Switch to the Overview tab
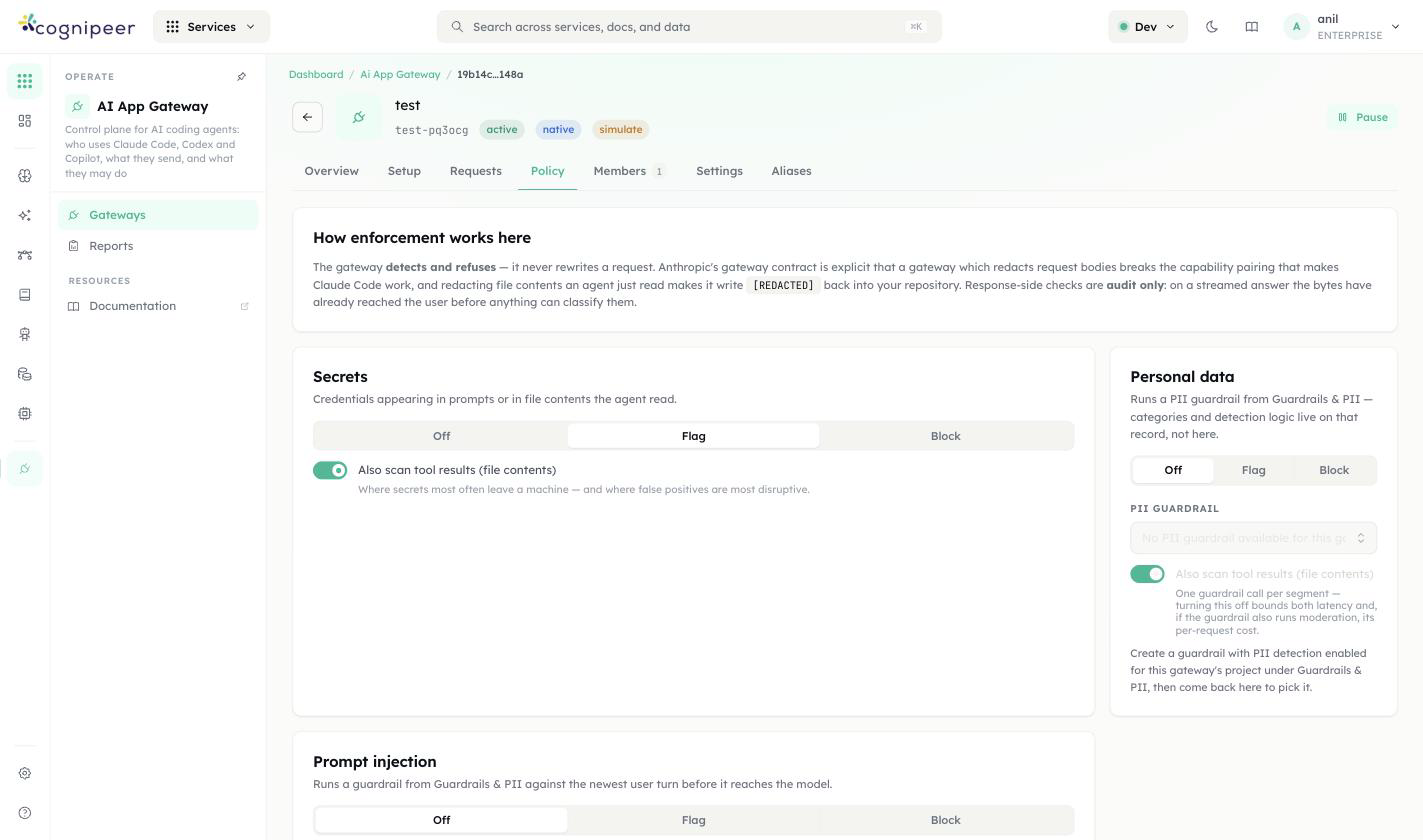The width and height of the screenshot is (1423, 840). pyautogui.click(x=331, y=171)
